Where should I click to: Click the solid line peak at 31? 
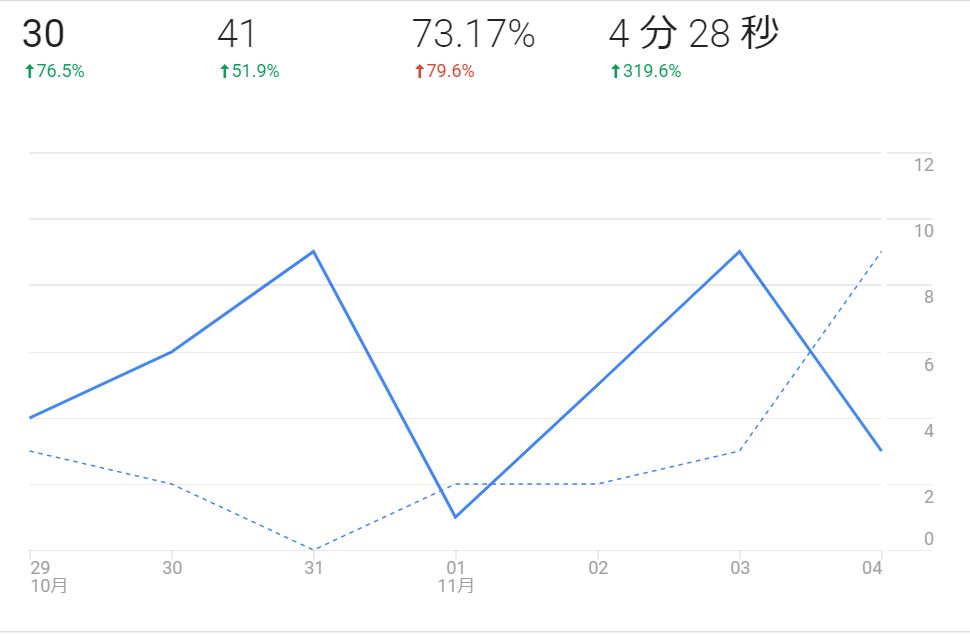pos(314,251)
